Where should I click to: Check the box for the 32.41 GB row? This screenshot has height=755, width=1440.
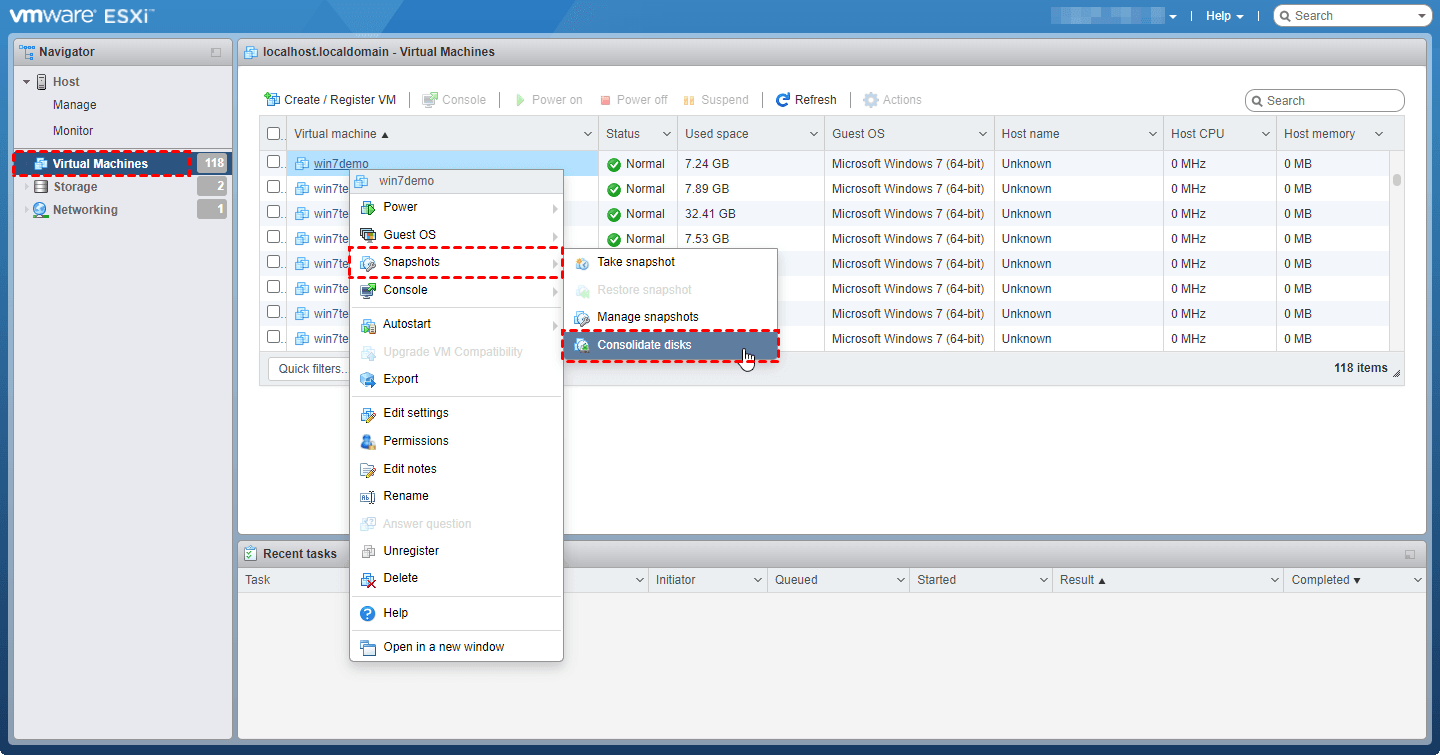point(274,211)
